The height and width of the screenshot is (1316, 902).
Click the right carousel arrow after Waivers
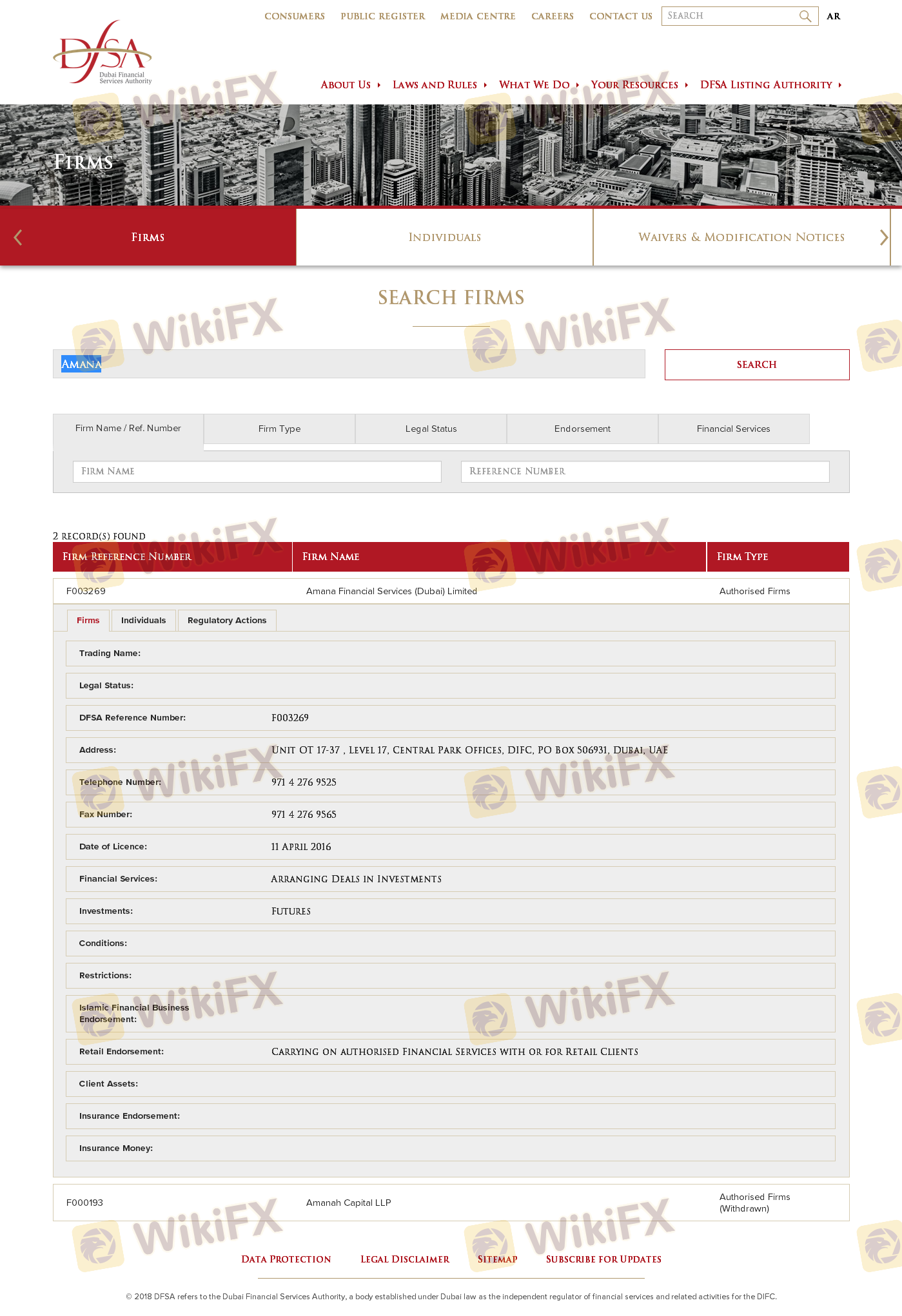[883, 237]
